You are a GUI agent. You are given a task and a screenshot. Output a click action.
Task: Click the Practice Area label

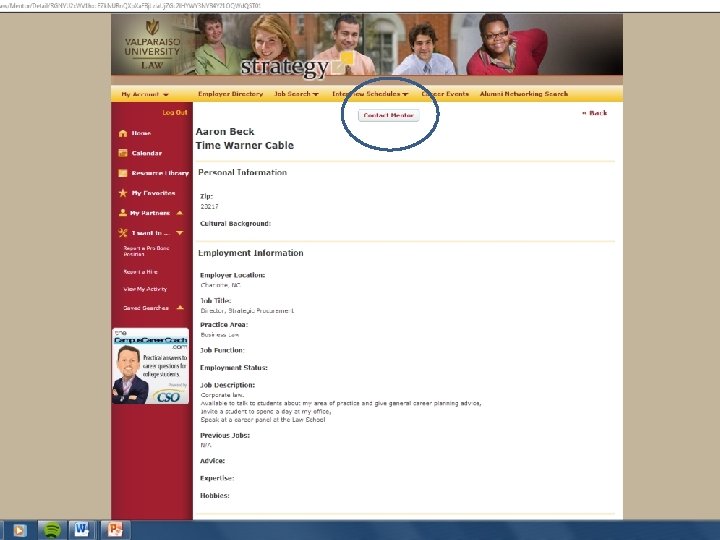(224, 324)
